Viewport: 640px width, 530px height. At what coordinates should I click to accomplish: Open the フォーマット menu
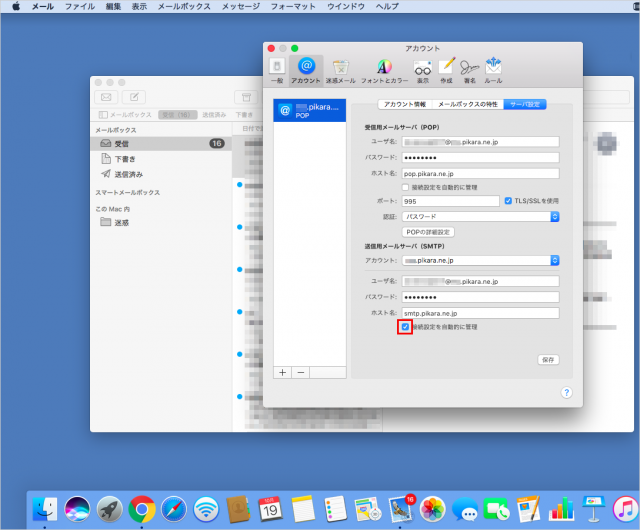tap(293, 6)
